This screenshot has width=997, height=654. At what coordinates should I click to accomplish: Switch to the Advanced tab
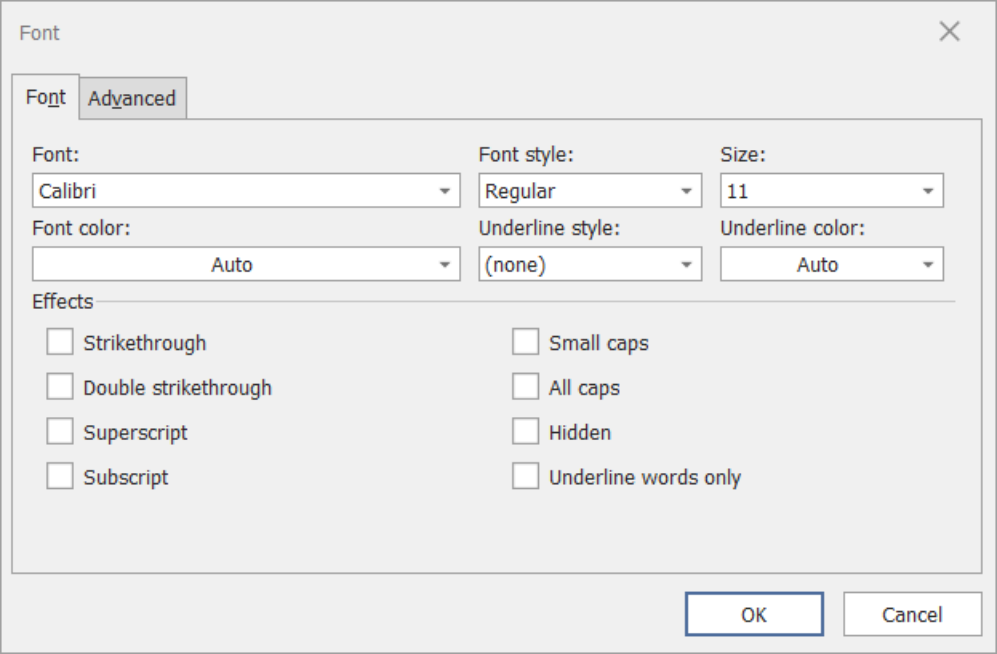click(132, 98)
